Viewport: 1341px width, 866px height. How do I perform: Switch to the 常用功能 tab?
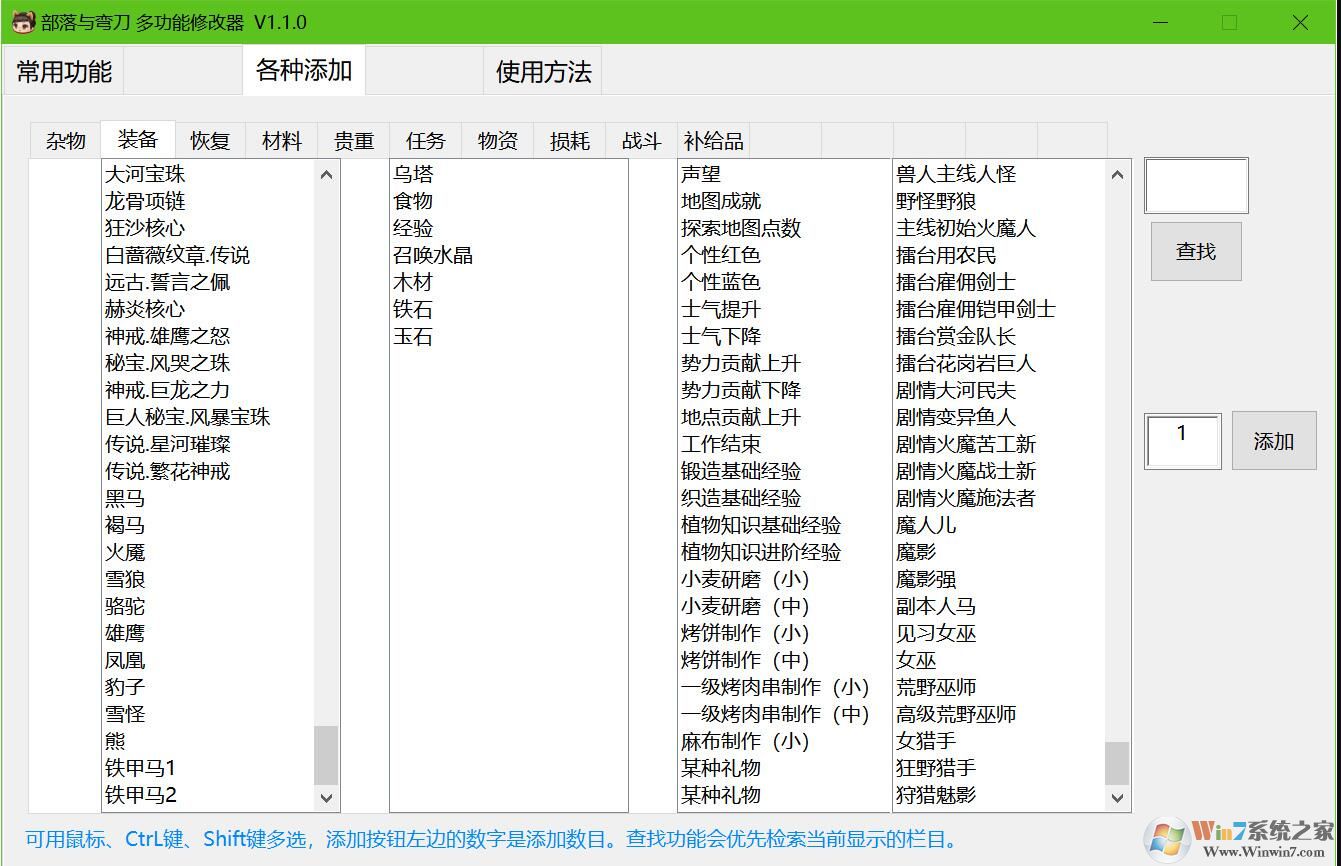(x=62, y=71)
